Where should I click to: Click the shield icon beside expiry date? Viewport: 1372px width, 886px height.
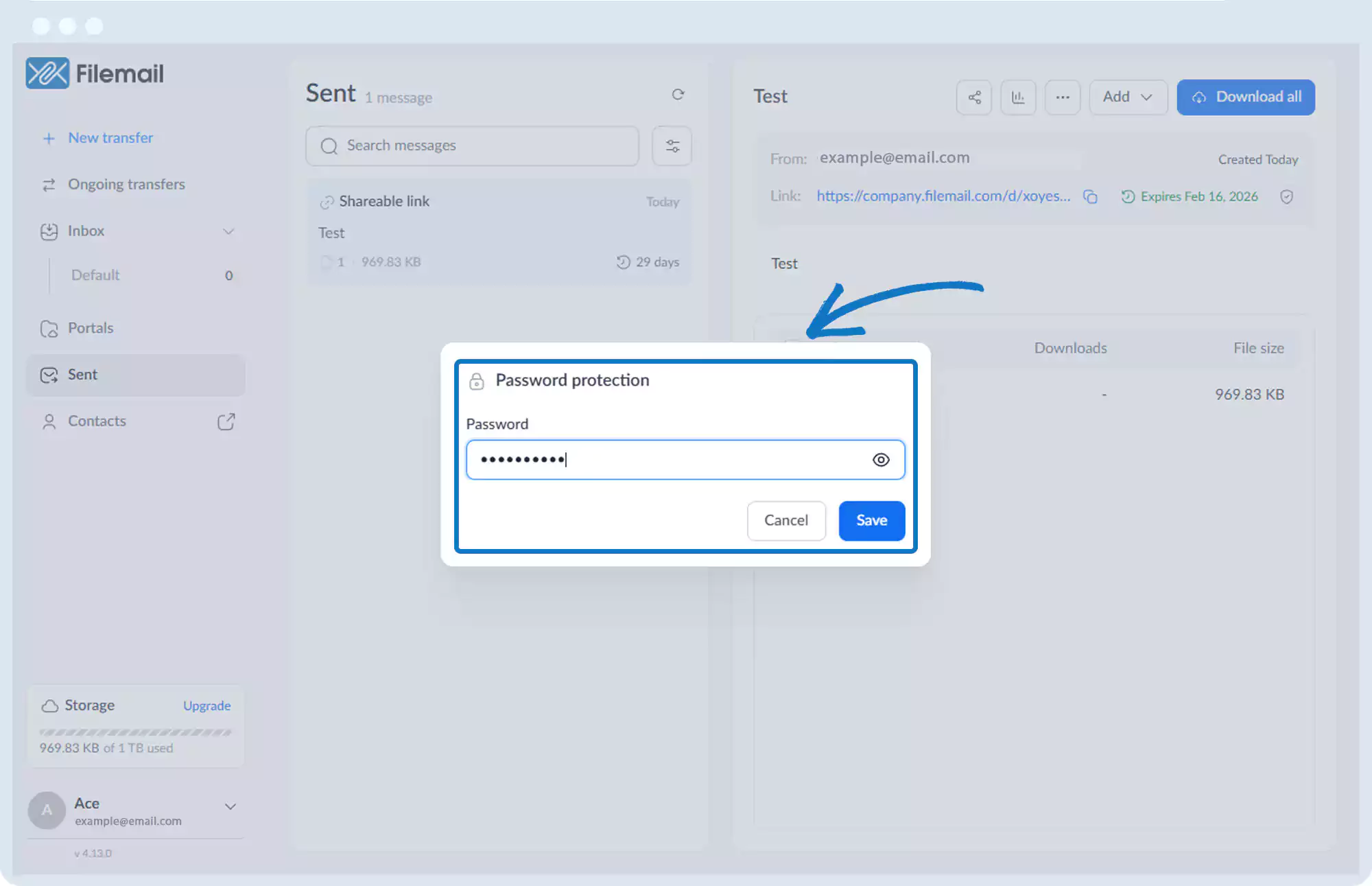pos(1286,197)
